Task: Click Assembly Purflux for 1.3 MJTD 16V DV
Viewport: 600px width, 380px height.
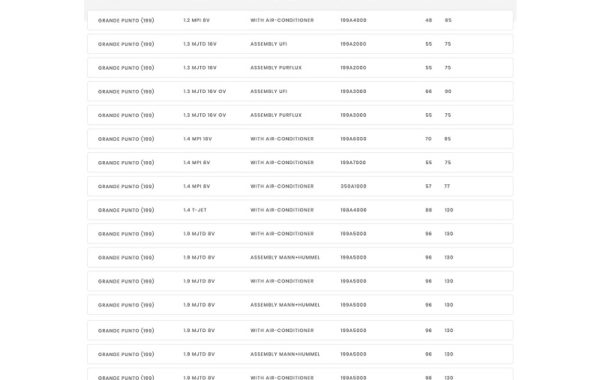Action: pos(276,115)
